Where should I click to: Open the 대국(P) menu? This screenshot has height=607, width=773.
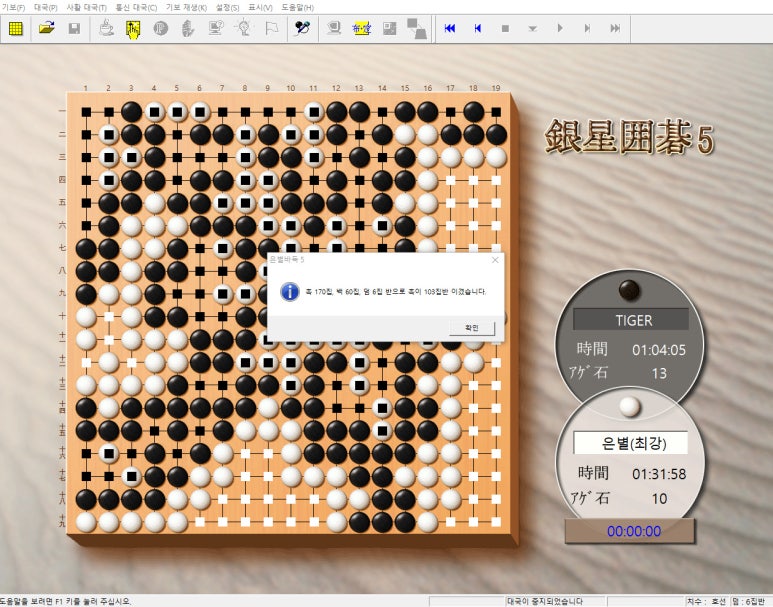[x=45, y=7]
